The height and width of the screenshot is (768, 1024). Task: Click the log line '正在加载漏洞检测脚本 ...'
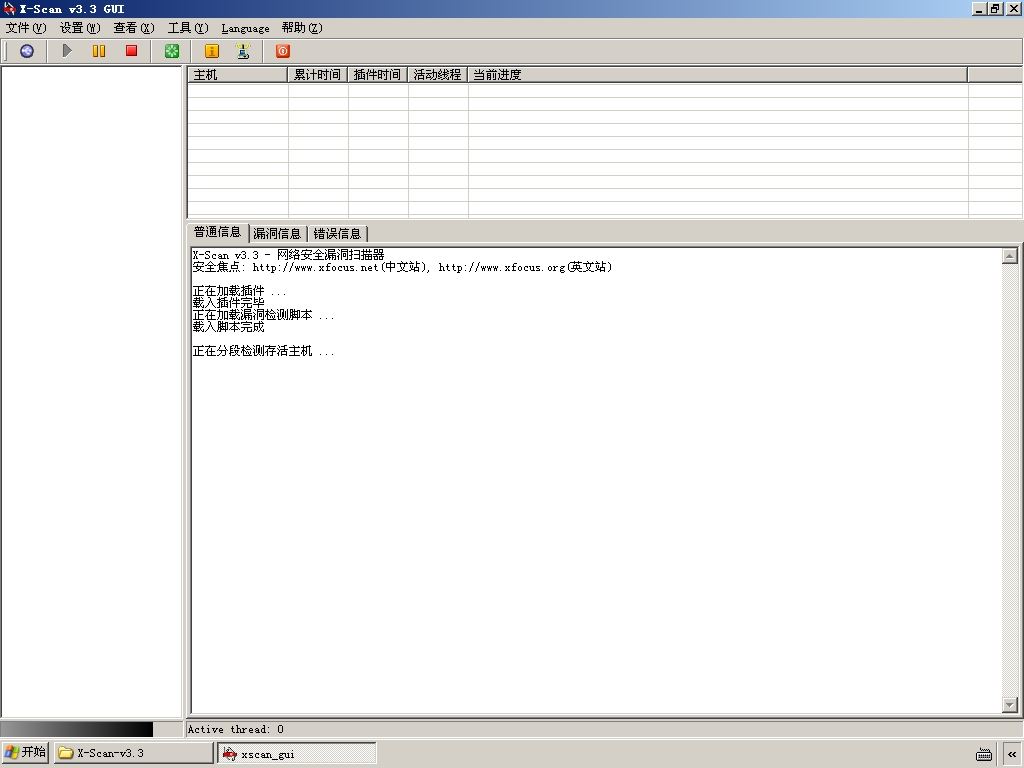tap(263, 315)
